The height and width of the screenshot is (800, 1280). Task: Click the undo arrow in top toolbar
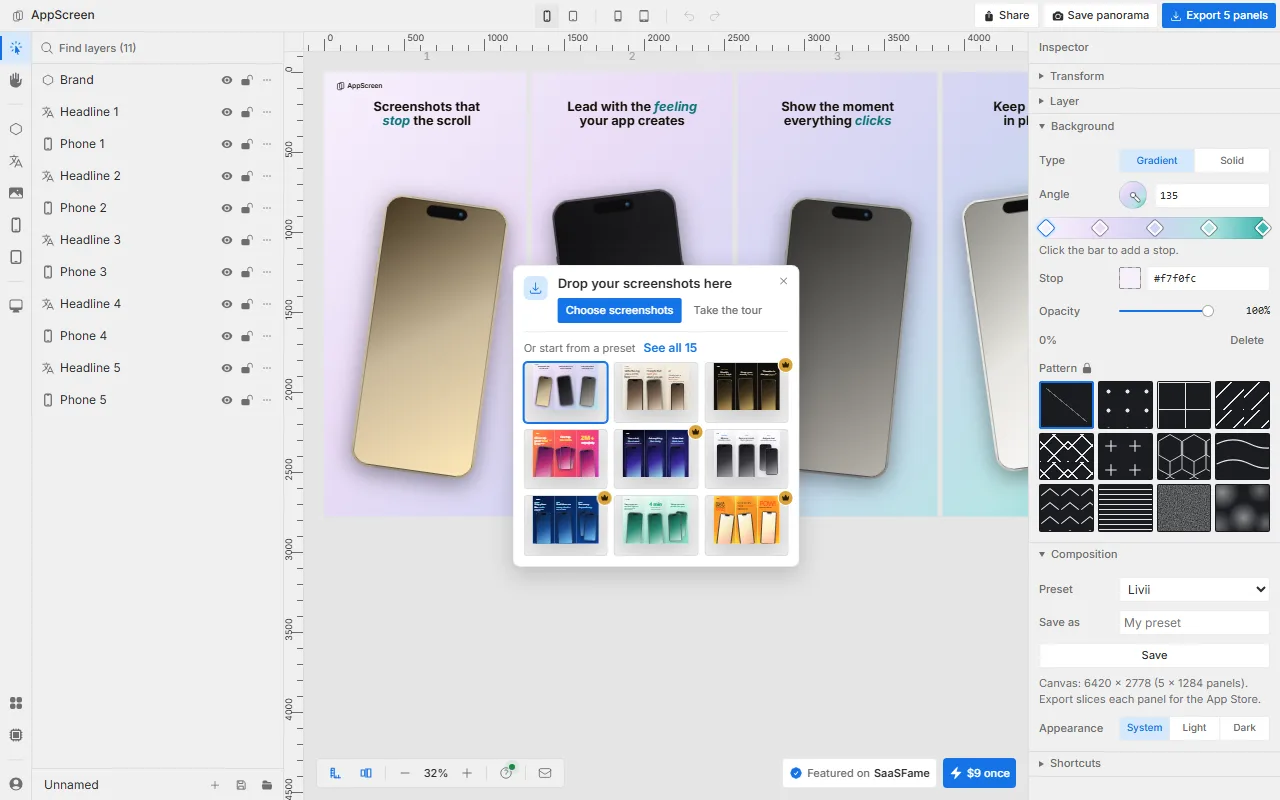(x=688, y=16)
